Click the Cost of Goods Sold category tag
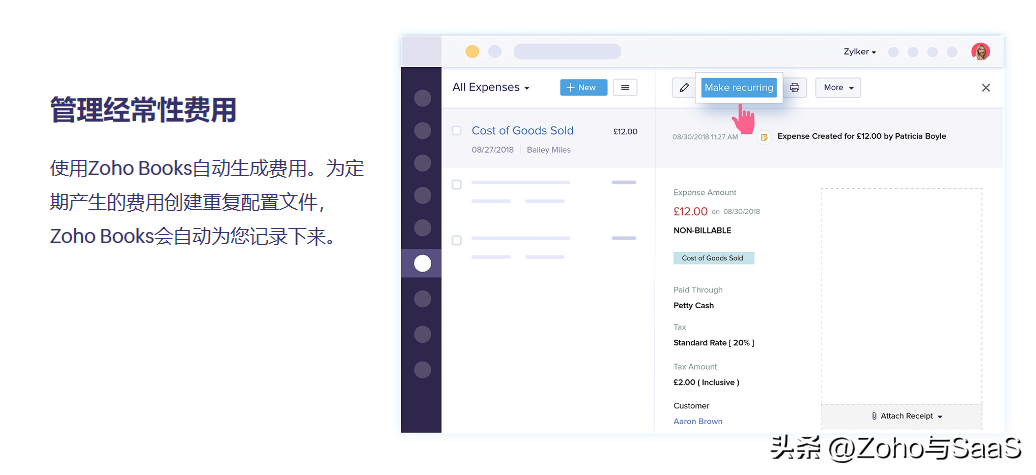 click(x=714, y=258)
